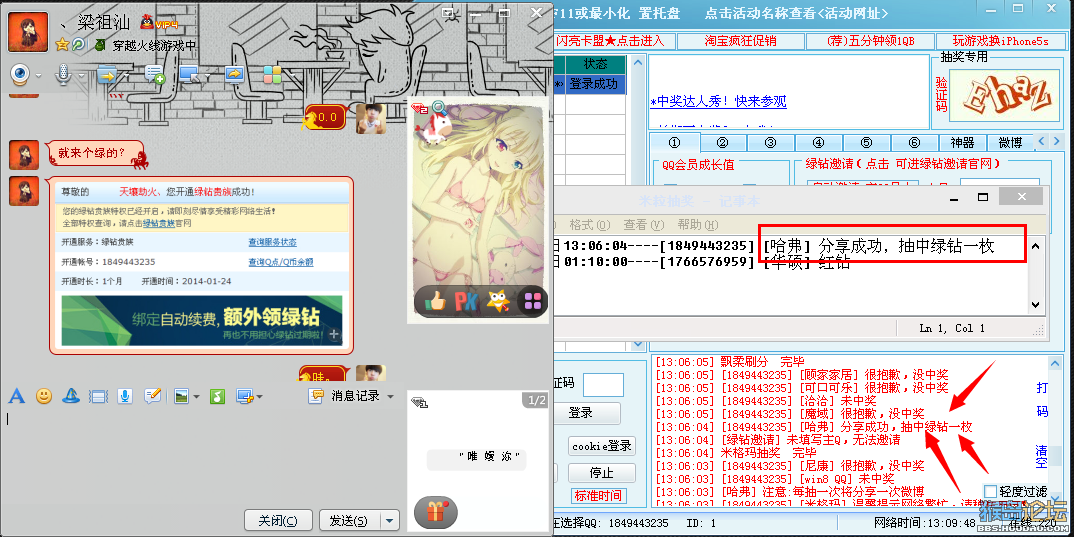Open the magic emoticon wizard hat
This screenshot has width=1074, height=537.
point(72,396)
